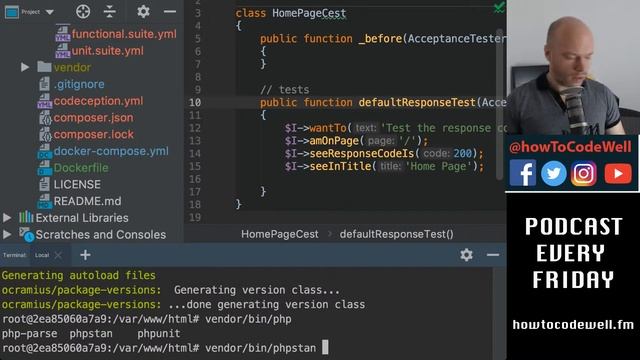This screenshot has height=360, width=640.
Task: Place cursor on defaultResponseTest function name
Action: (417, 102)
